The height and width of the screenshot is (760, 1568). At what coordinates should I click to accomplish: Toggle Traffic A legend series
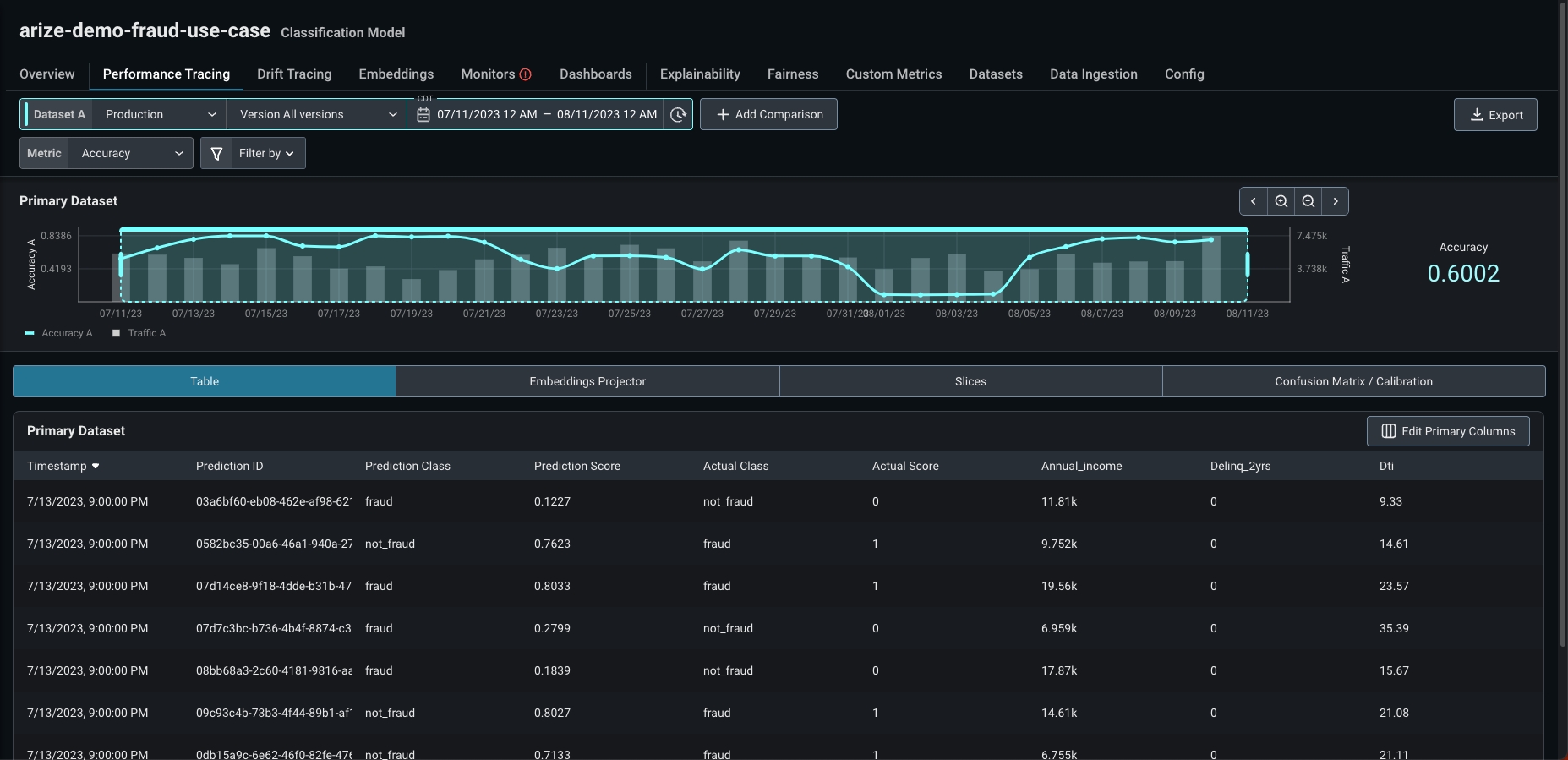(x=139, y=333)
